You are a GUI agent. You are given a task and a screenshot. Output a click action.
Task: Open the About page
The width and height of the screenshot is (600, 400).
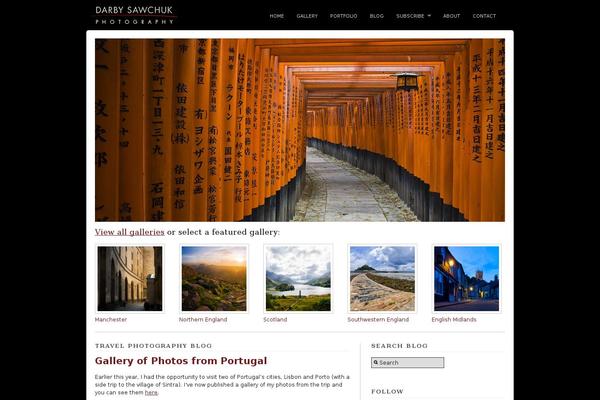452,16
